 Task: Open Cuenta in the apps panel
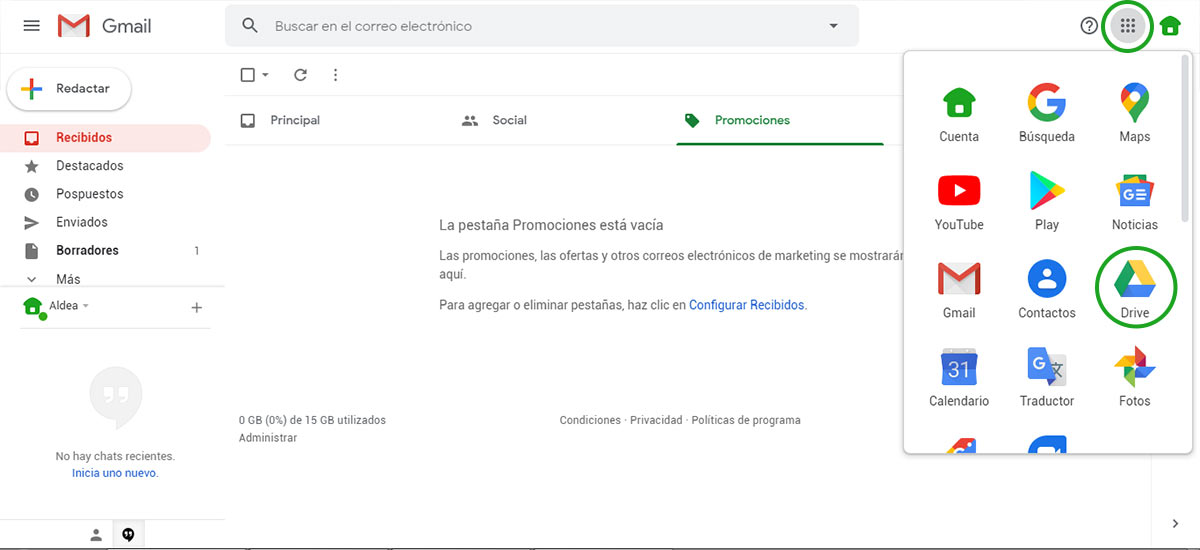click(959, 114)
